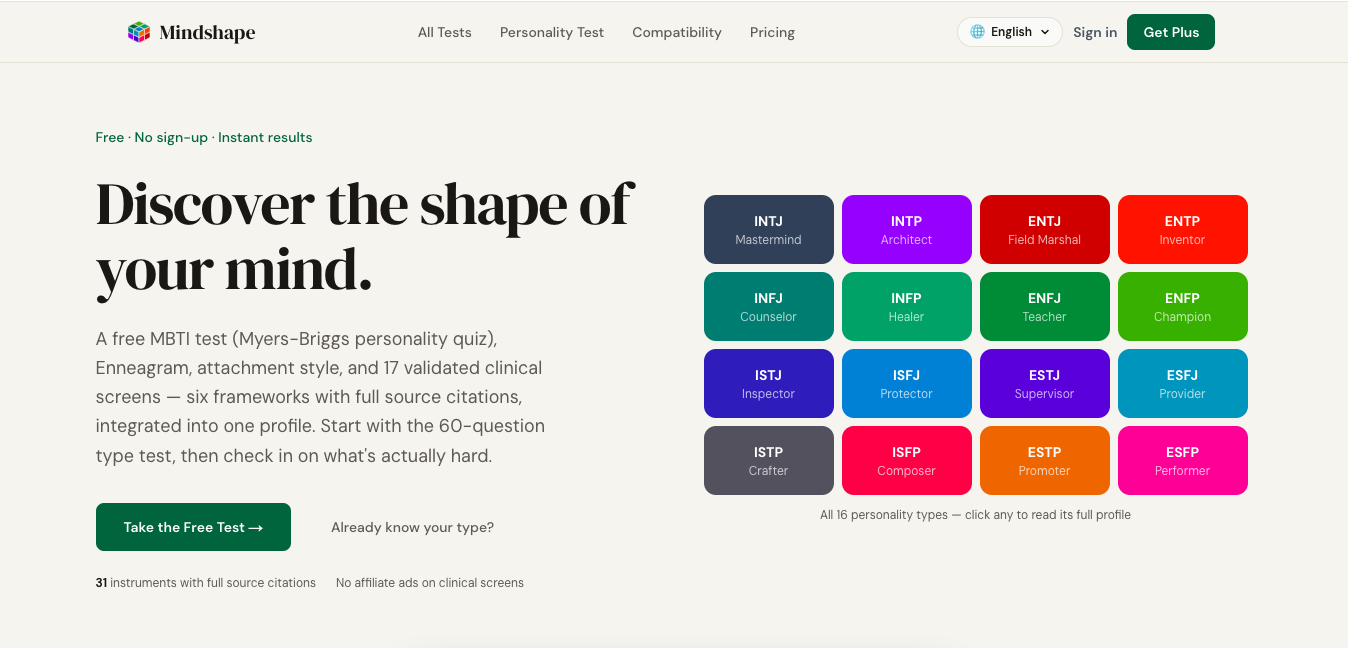The image size is (1348, 648).
Task: Click the Sign in link
Action: coord(1095,32)
